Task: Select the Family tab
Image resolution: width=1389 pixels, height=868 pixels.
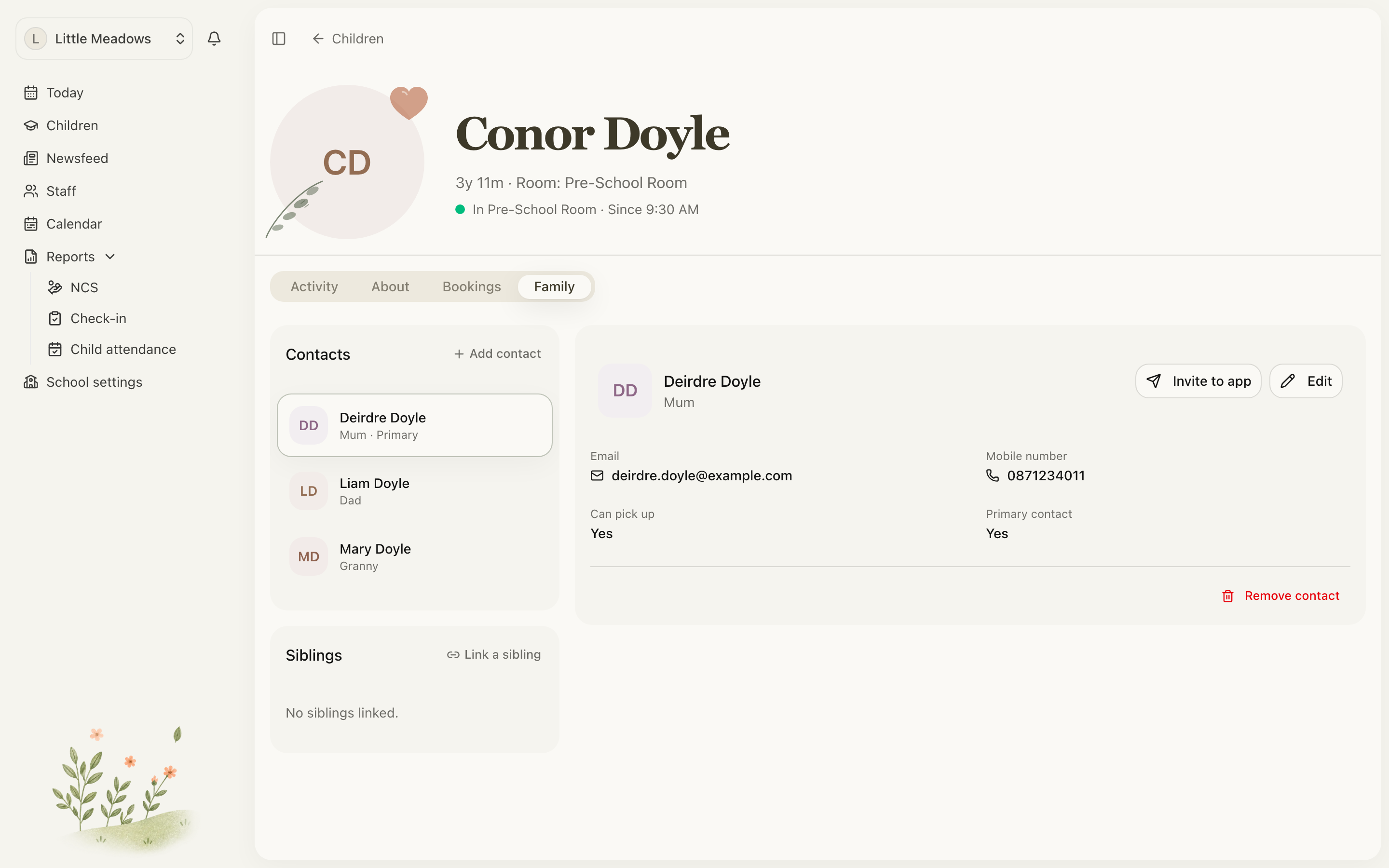Action: click(x=554, y=286)
